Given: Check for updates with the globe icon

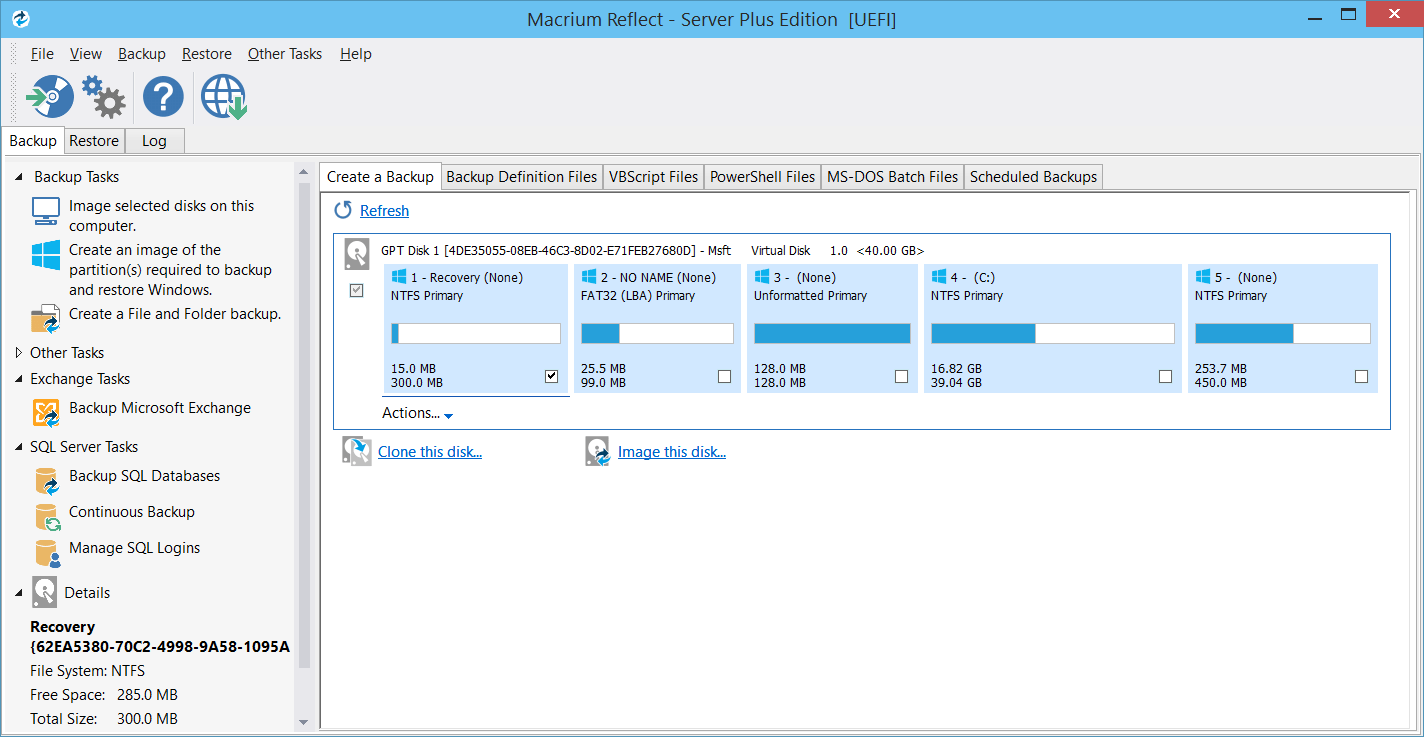Looking at the screenshot, I should pos(222,96).
